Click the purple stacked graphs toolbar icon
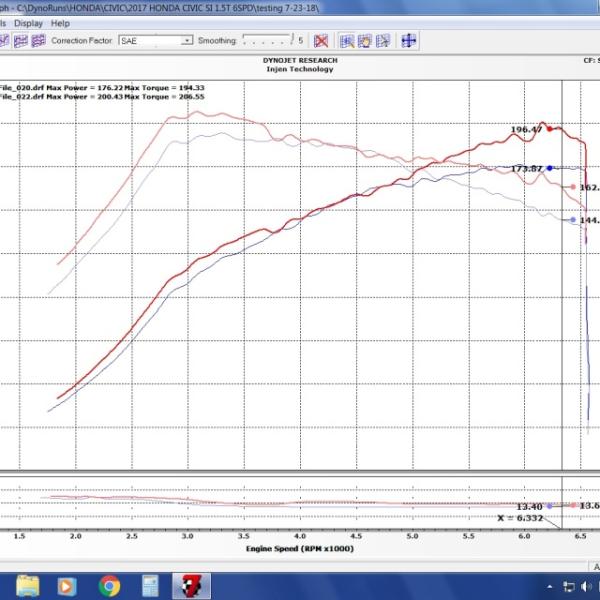The image size is (600, 600). click(x=38, y=41)
